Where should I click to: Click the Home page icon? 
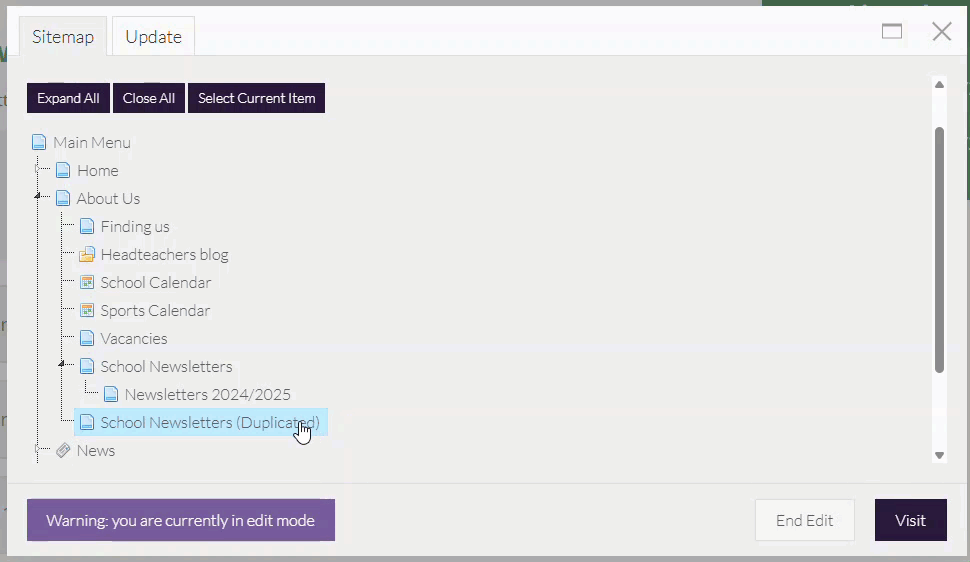click(63, 171)
